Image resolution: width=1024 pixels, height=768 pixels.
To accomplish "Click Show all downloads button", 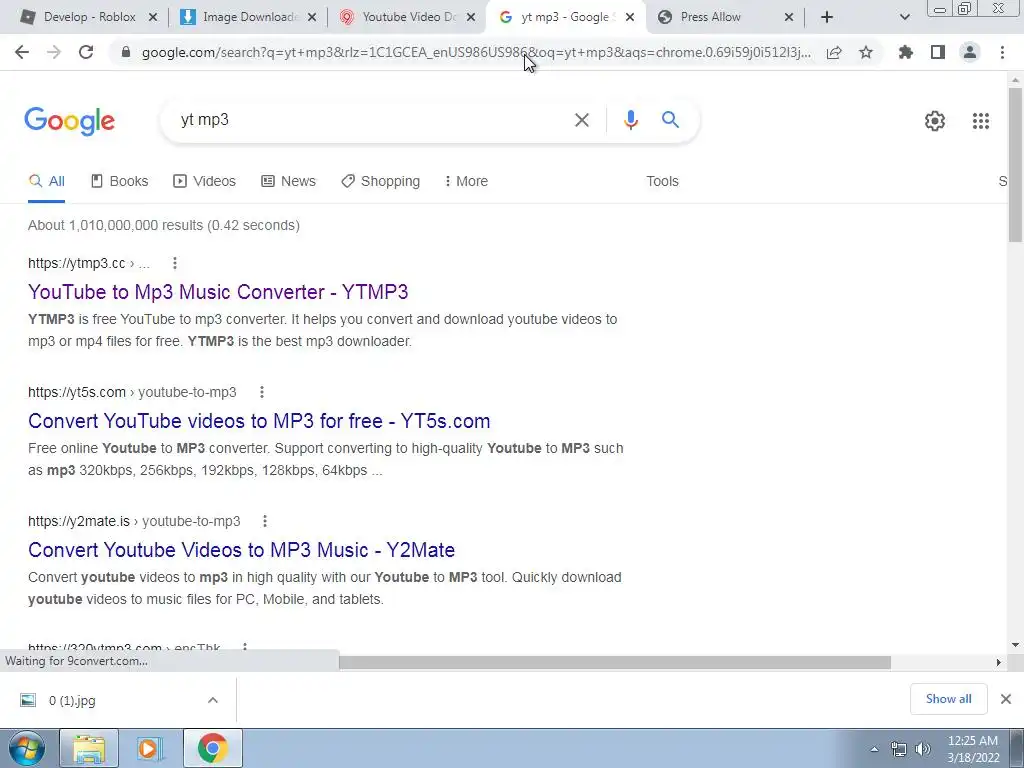I will click(x=948, y=699).
